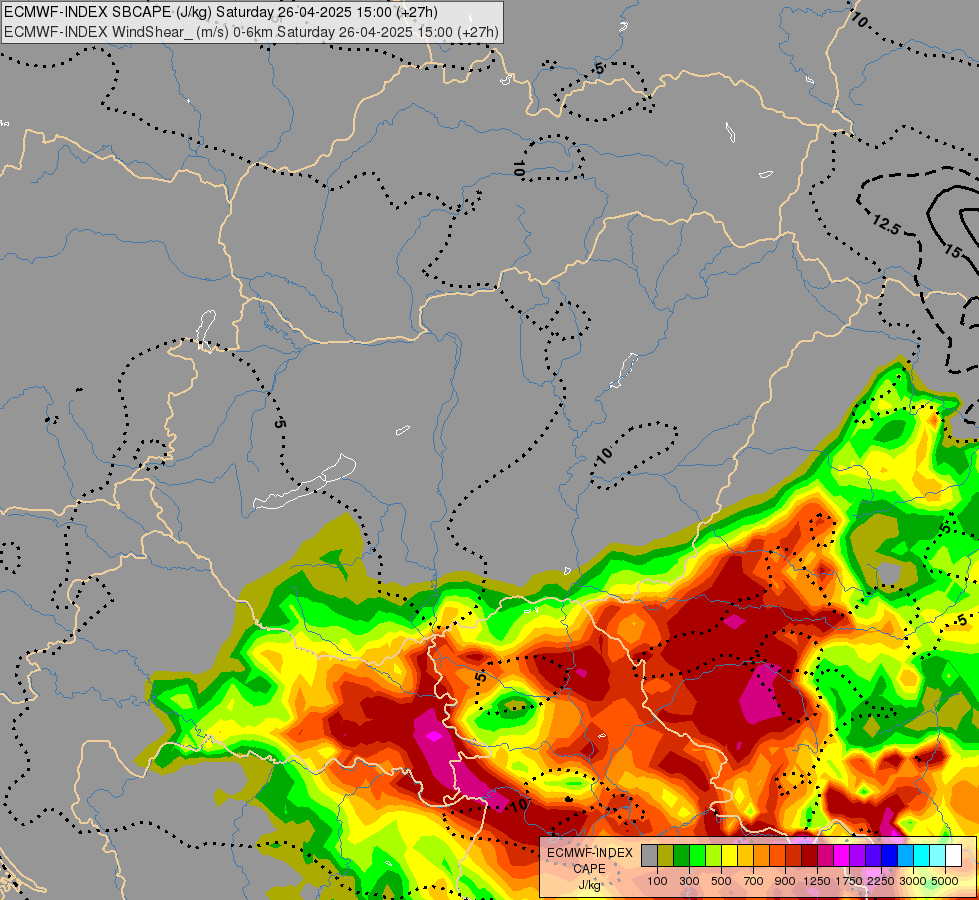
Task: Click the dark red legend swatch
Action: tap(809, 856)
